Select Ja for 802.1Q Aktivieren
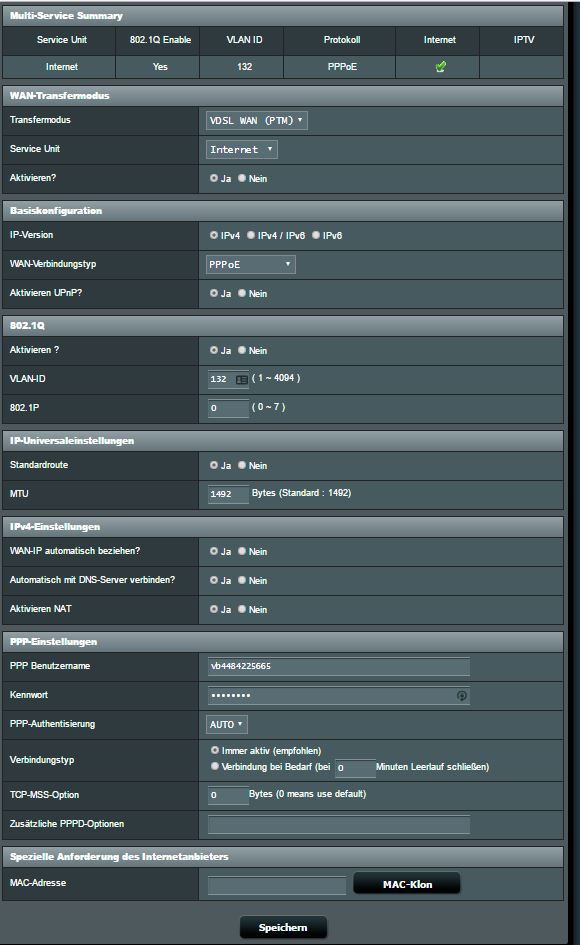The width and height of the screenshot is (580, 945). [214, 350]
